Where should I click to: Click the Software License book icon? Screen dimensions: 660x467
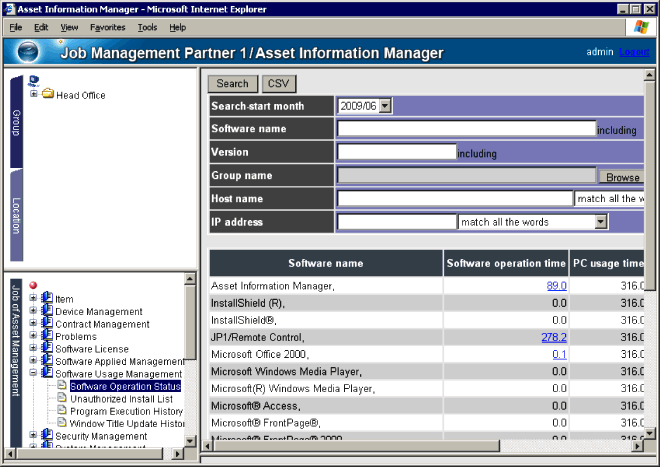point(46,349)
